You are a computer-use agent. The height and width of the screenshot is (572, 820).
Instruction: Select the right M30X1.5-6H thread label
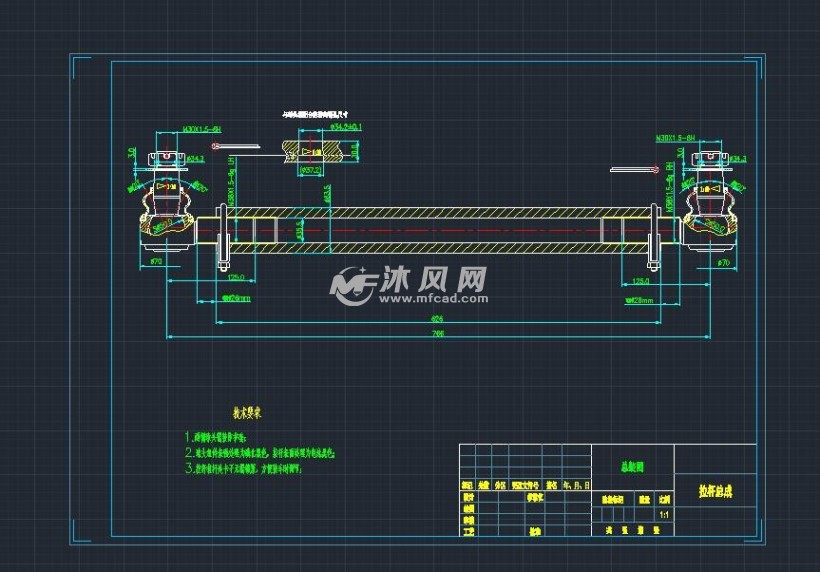(676, 137)
